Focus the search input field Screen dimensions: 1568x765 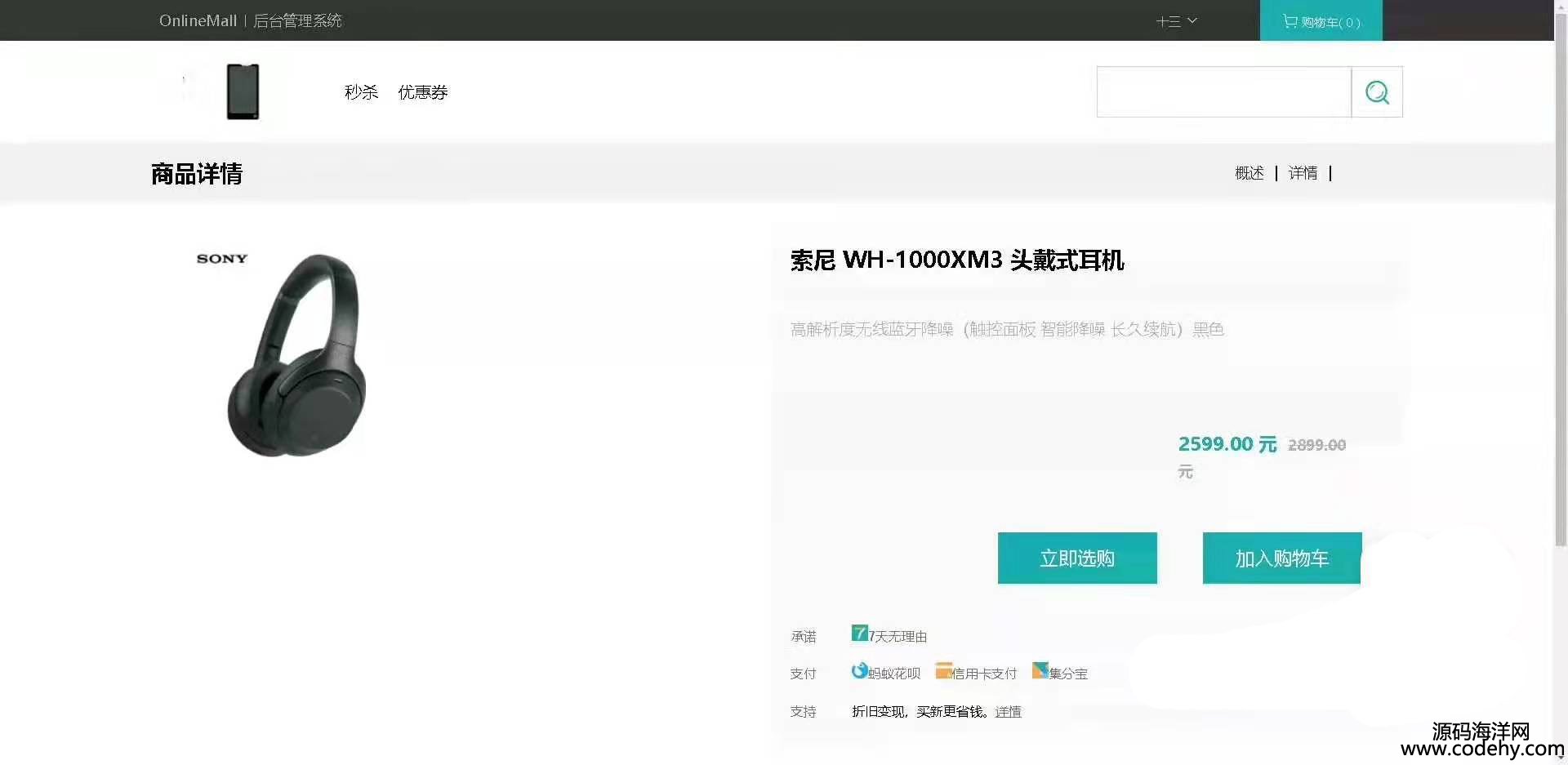1224,92
